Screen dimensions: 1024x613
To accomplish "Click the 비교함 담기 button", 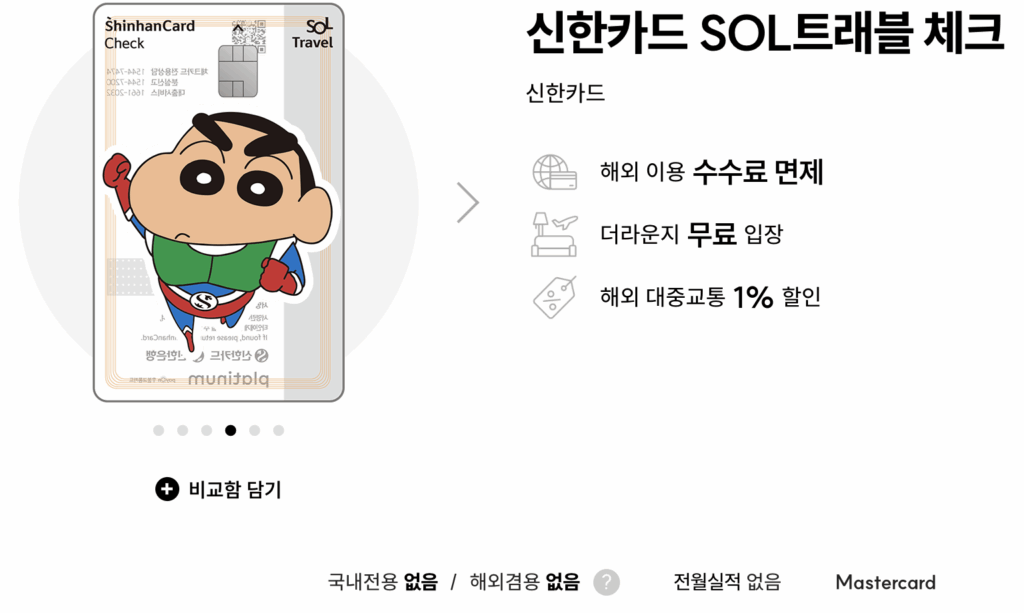I will 218,489.
